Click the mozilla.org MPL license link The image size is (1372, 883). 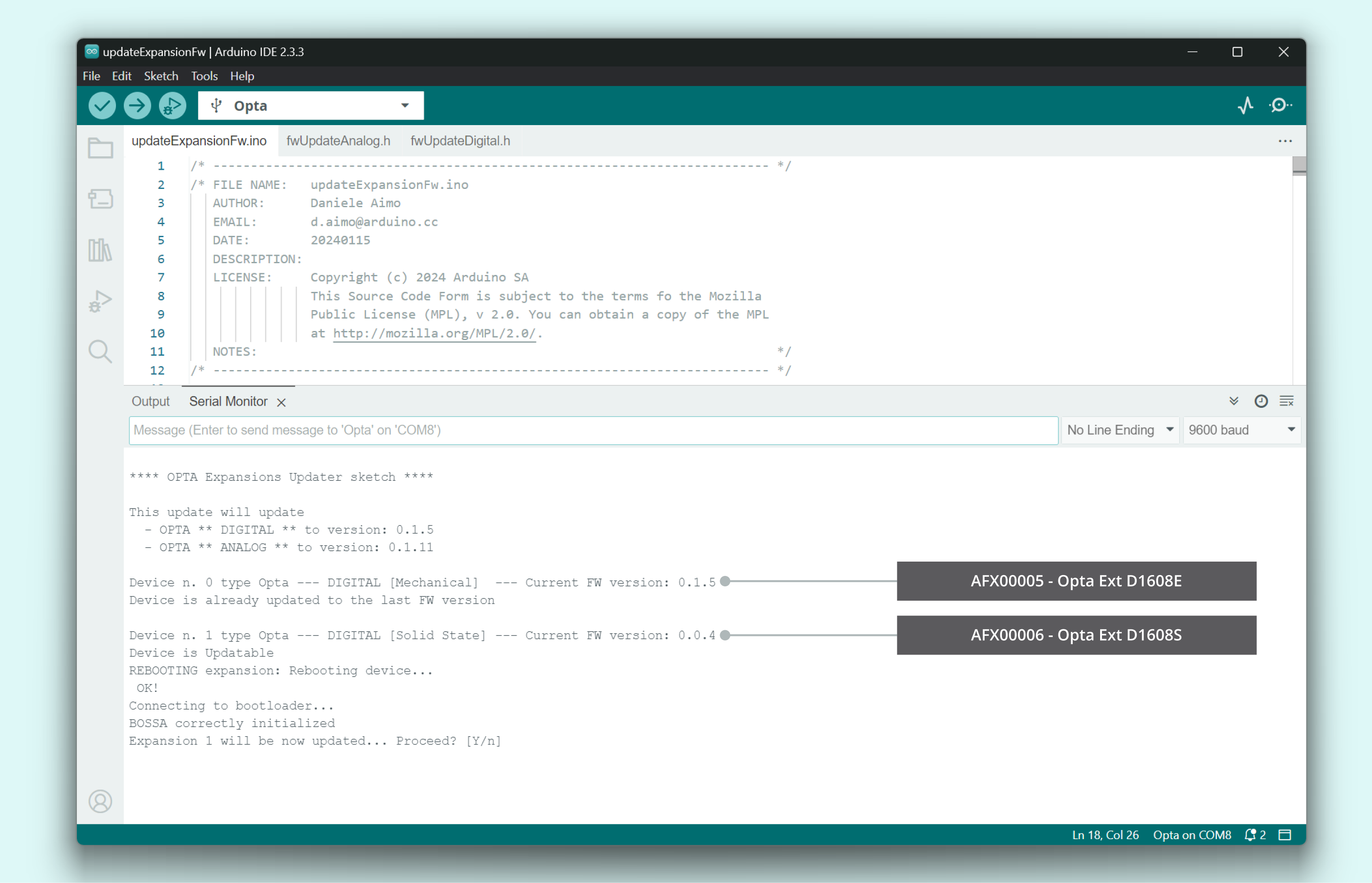click(434, 333)
